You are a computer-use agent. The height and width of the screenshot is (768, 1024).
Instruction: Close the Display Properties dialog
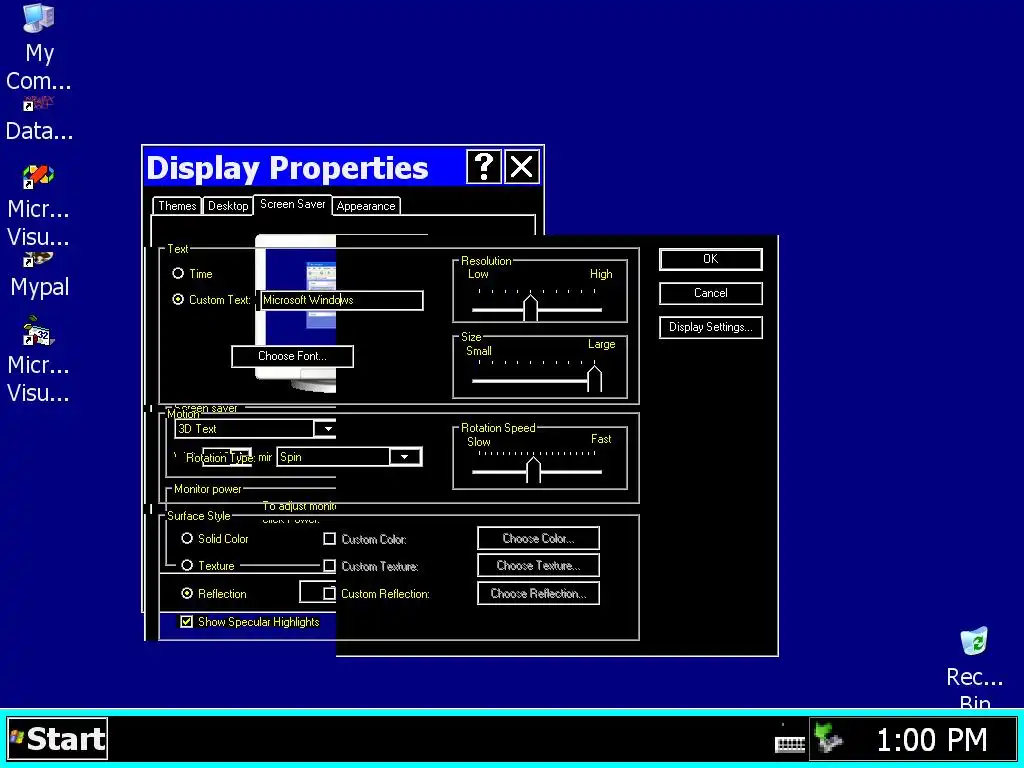(521, 167)
